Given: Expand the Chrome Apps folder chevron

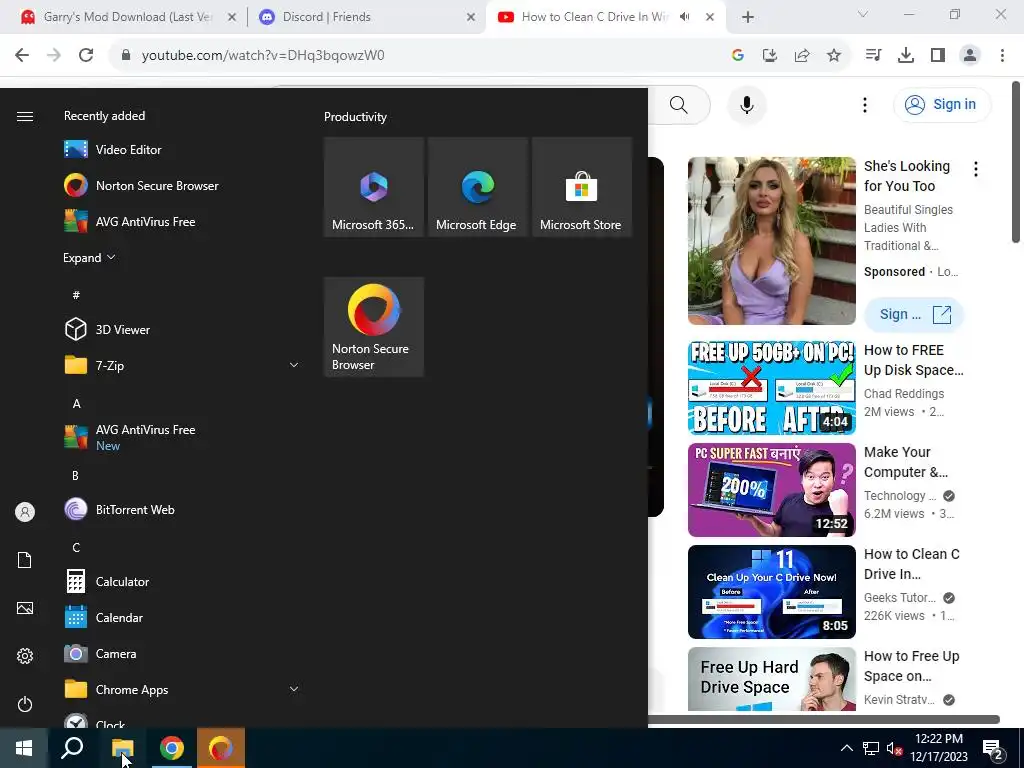Looking at the screenshot, I should click(x=294, y=689).
